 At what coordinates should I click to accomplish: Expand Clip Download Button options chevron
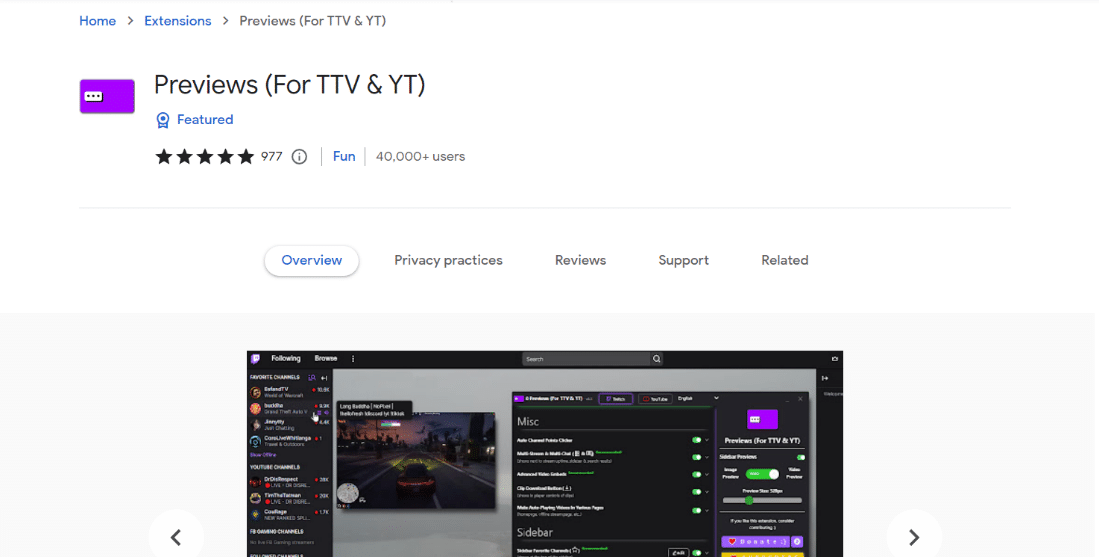pos(706,492)
